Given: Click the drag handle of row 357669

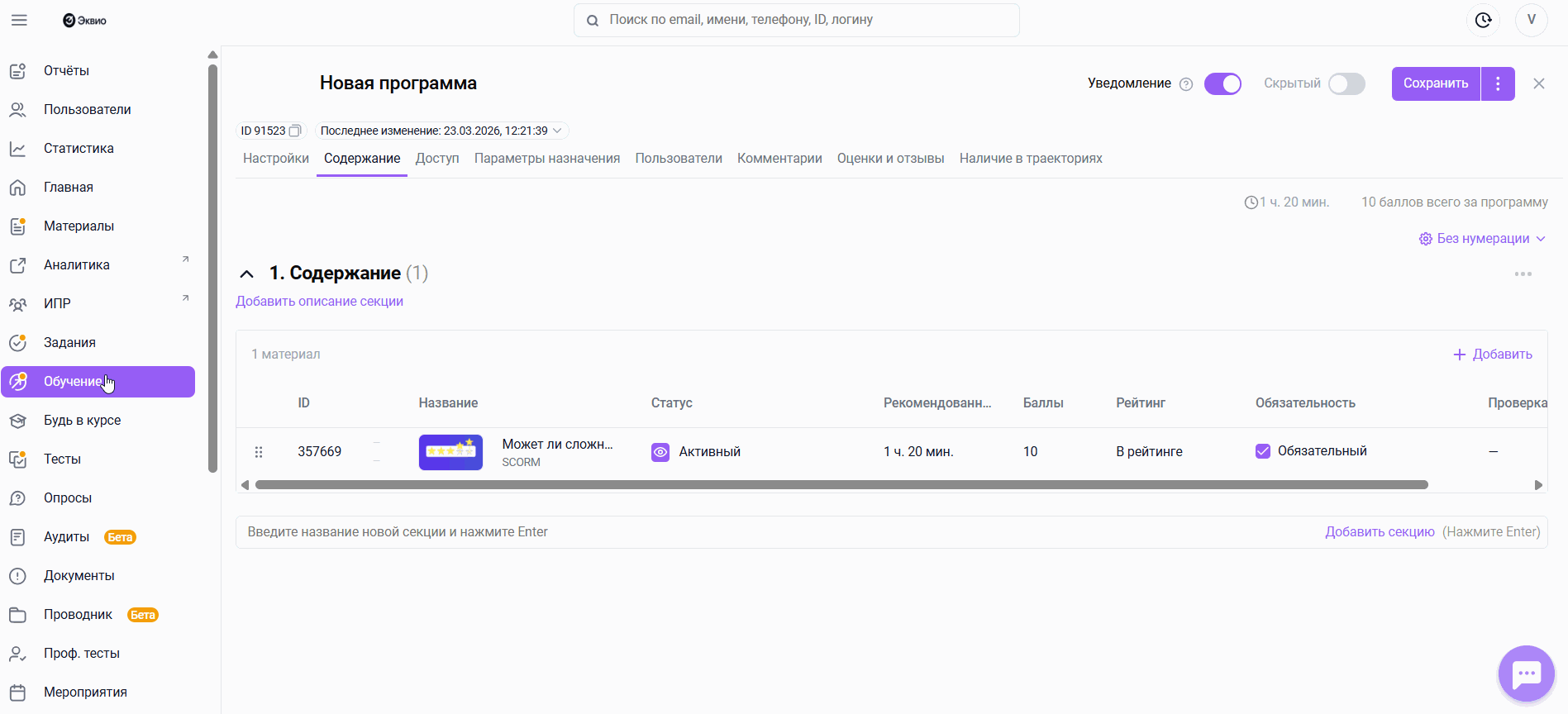Looking at the screenshot, I should click(x=259, y=452).
